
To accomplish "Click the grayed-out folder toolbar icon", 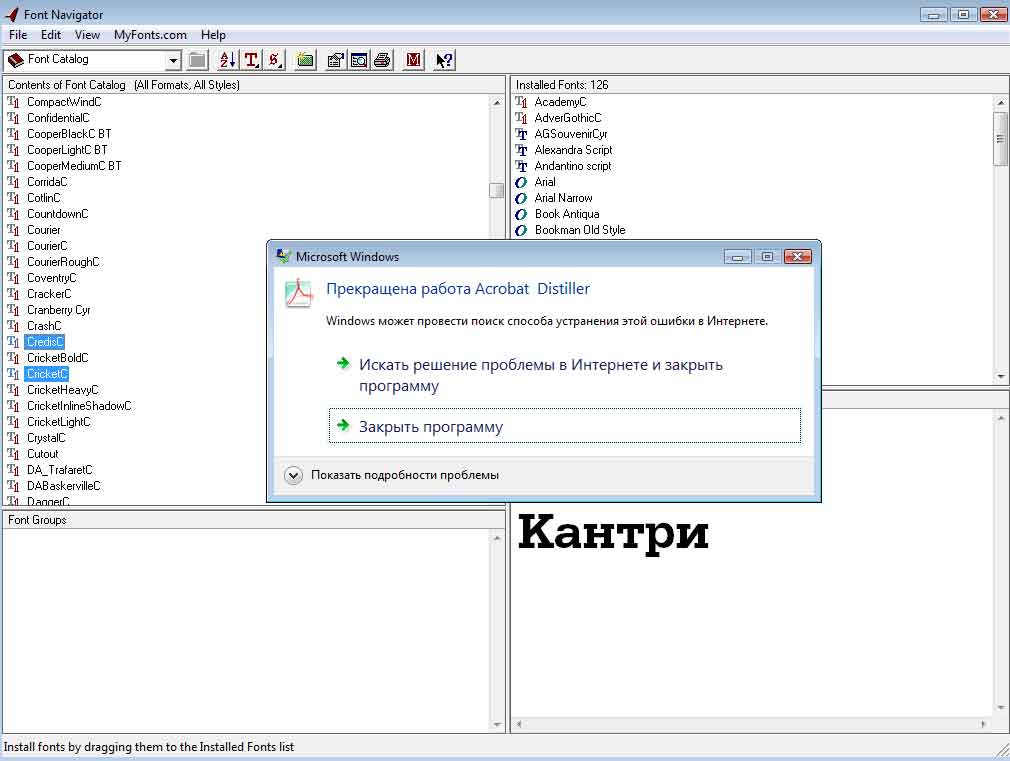I will point(198,61).
